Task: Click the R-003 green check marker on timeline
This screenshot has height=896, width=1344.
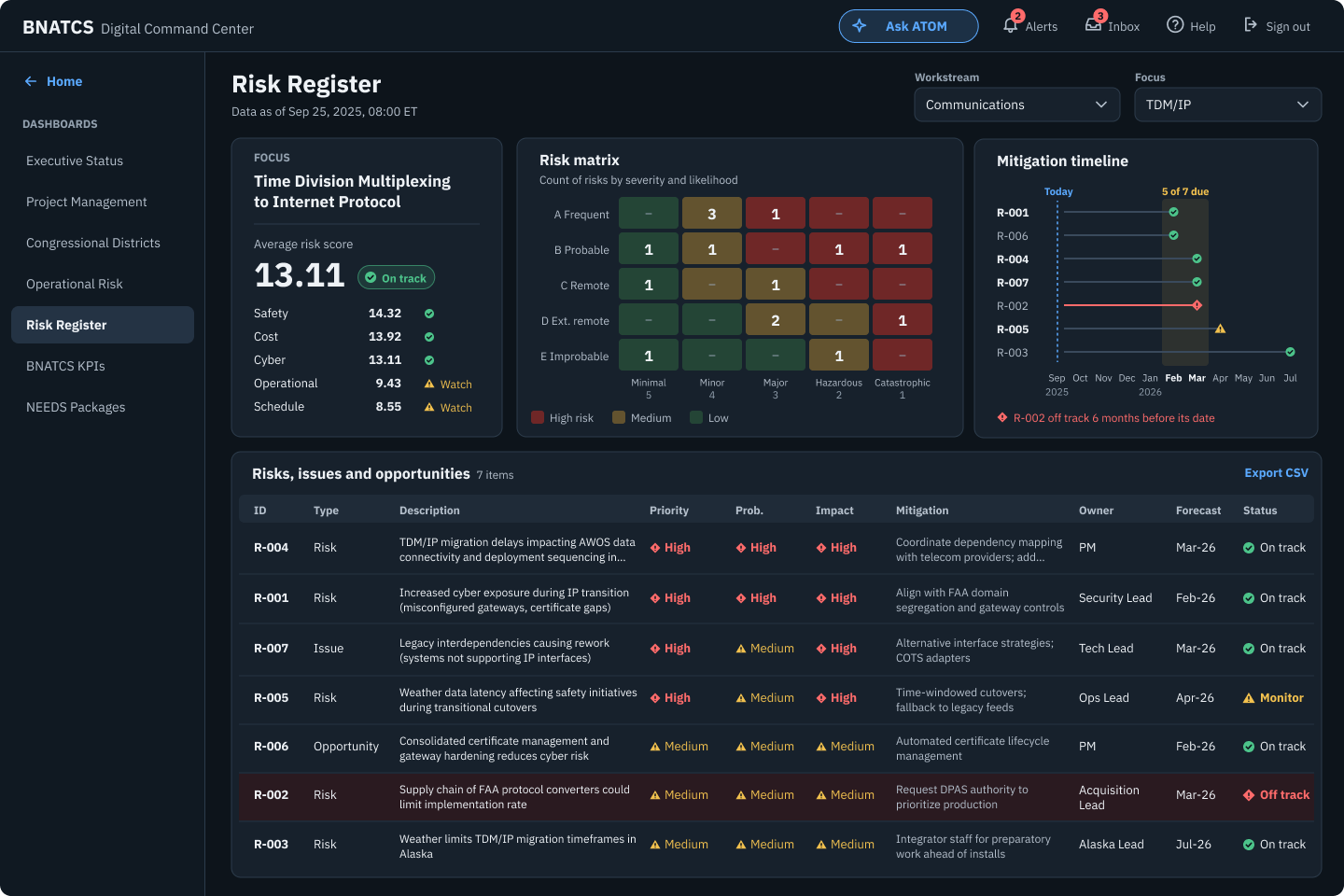Action: click(1290, 352)
